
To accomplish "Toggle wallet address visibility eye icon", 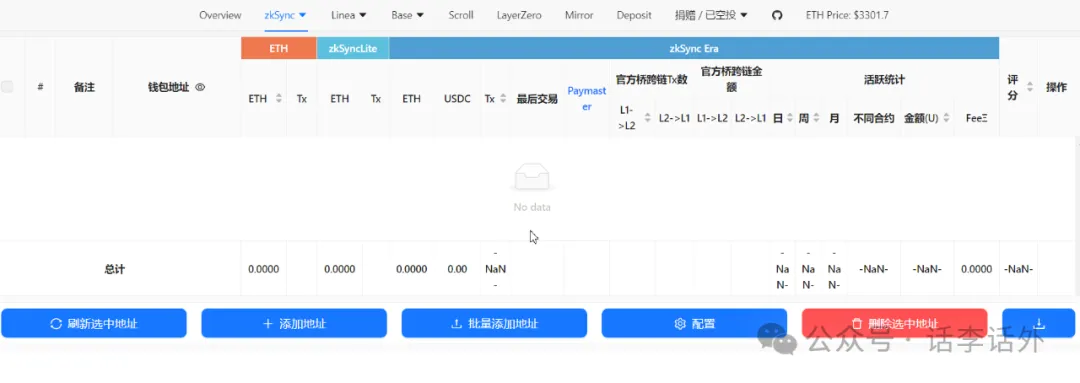I will tap(200, 87).
